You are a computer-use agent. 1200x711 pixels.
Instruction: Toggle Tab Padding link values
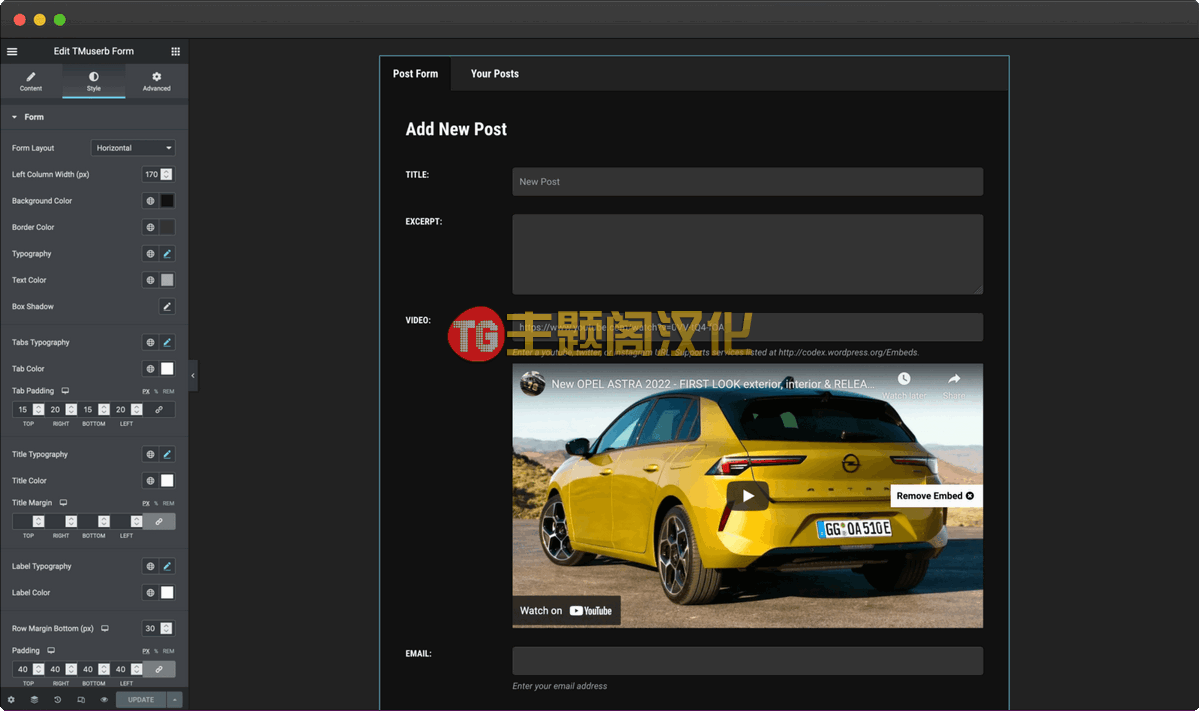[x=159, y=410]
